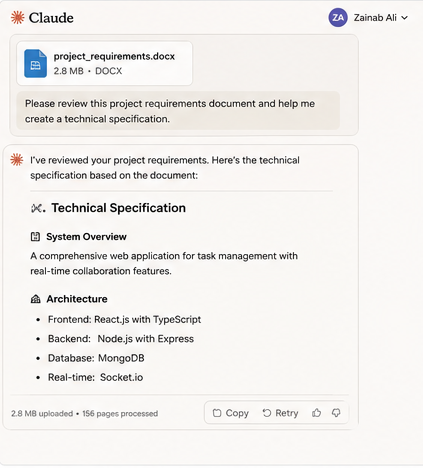Viewport: 423px width, 468px height.
Task: Give the response a thumbs up
Action: point(316,413)
